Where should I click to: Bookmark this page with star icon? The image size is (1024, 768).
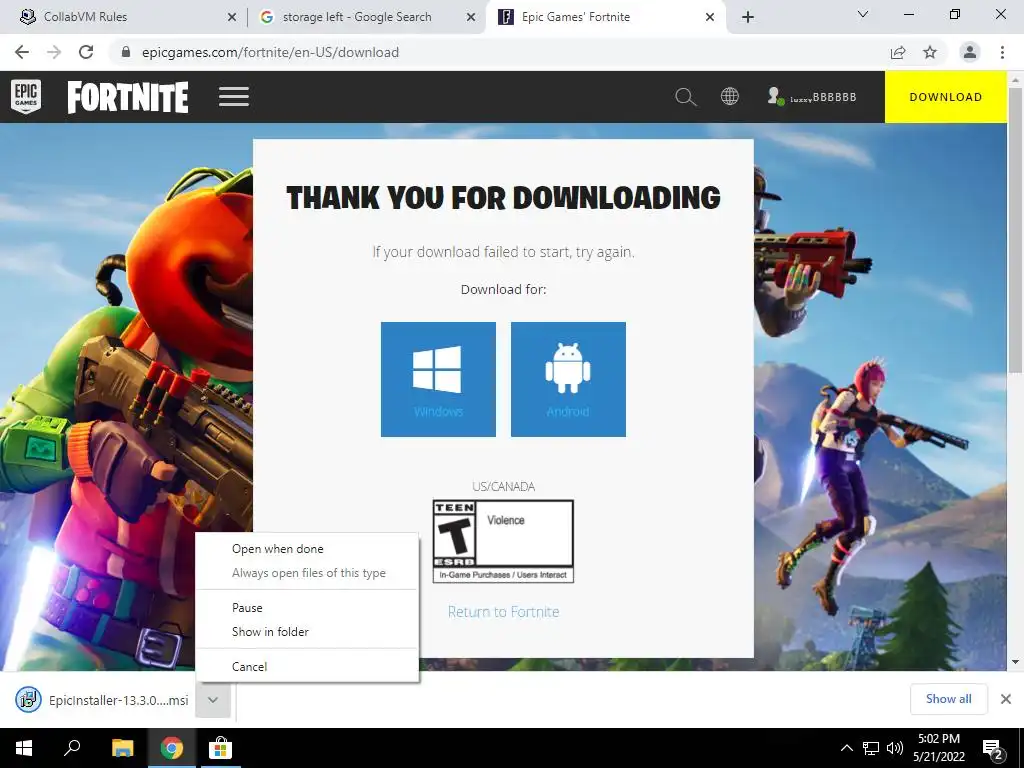coord(930,52)
